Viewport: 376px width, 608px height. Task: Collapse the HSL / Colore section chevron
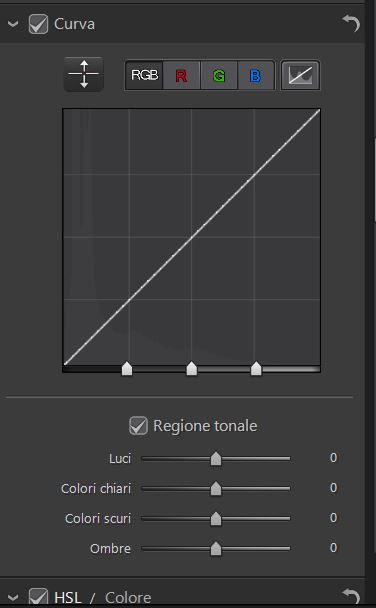(x=13, y=598)
